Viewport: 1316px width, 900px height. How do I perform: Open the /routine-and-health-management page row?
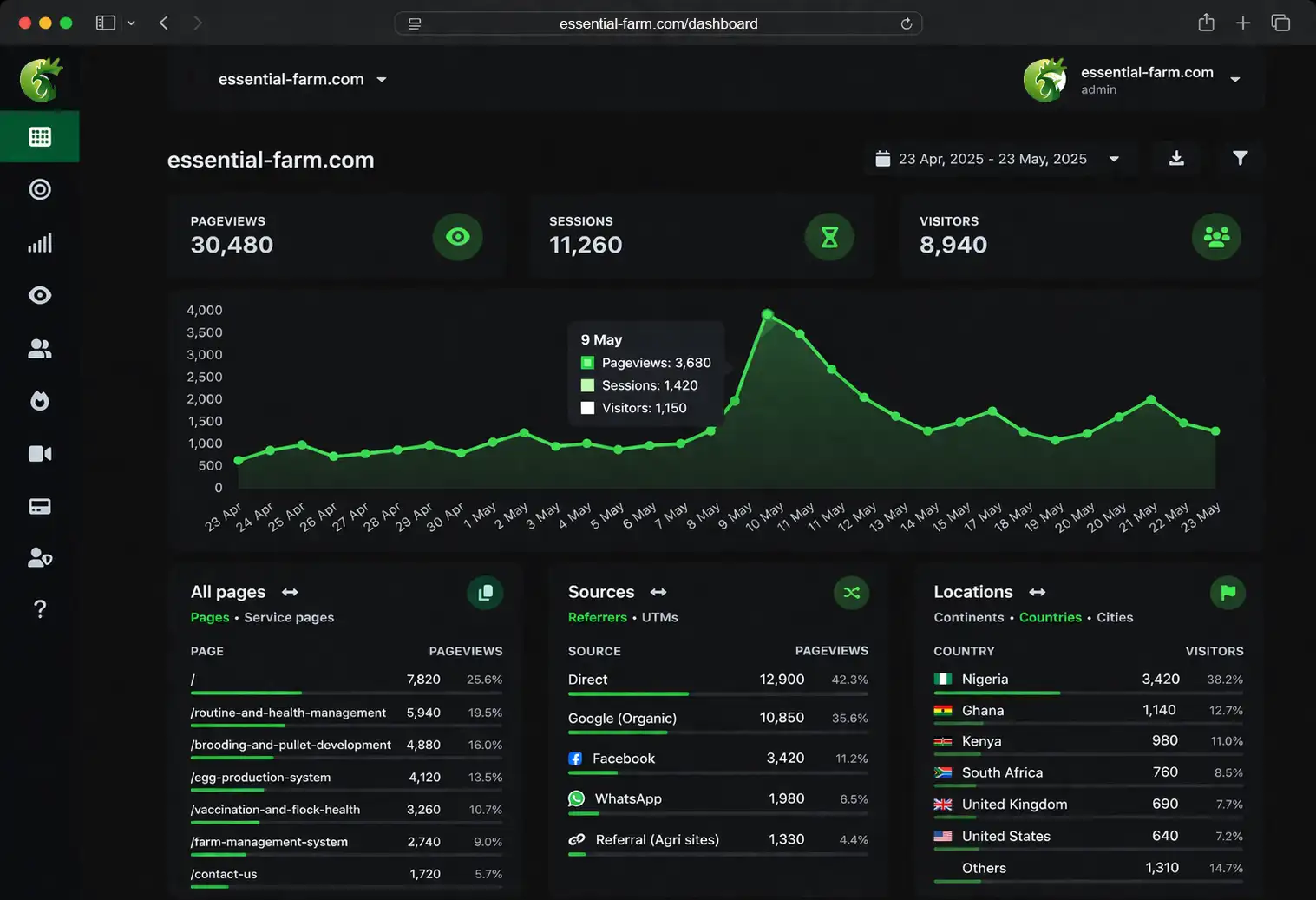(346, 714)
